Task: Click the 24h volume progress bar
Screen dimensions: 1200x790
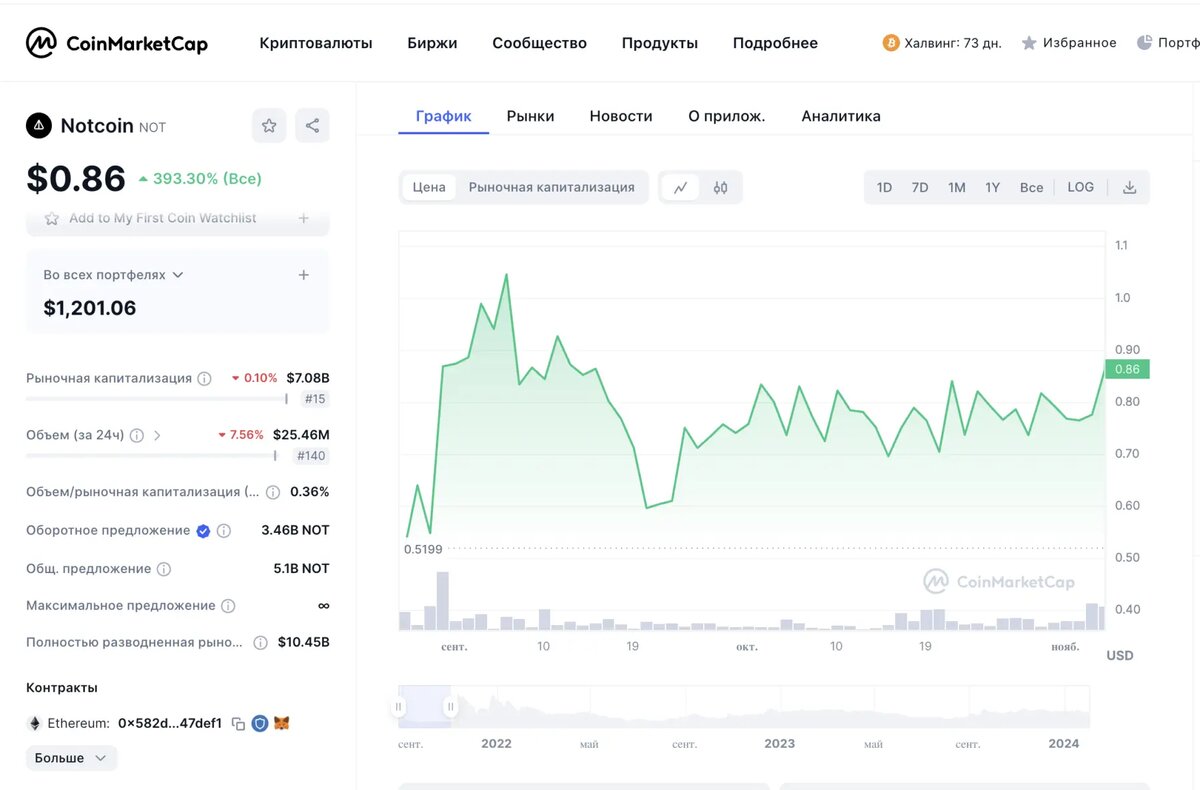Action: [152, 456]
